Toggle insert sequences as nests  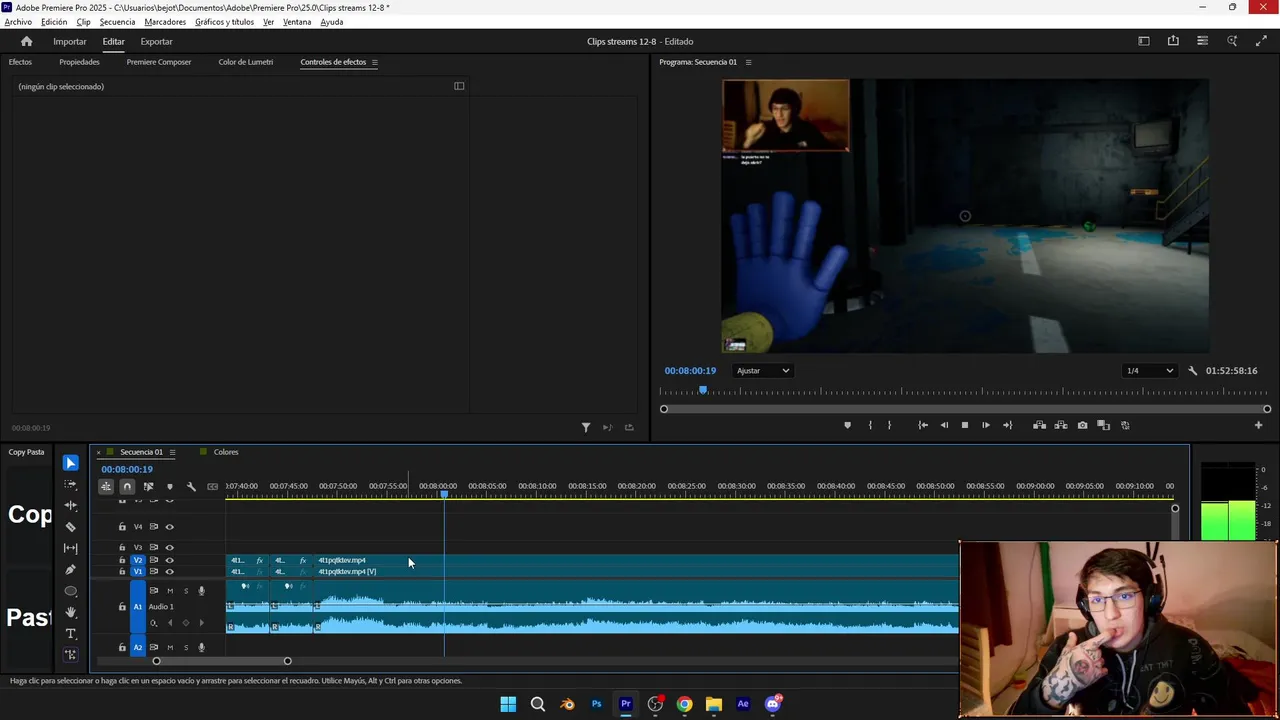106,487
